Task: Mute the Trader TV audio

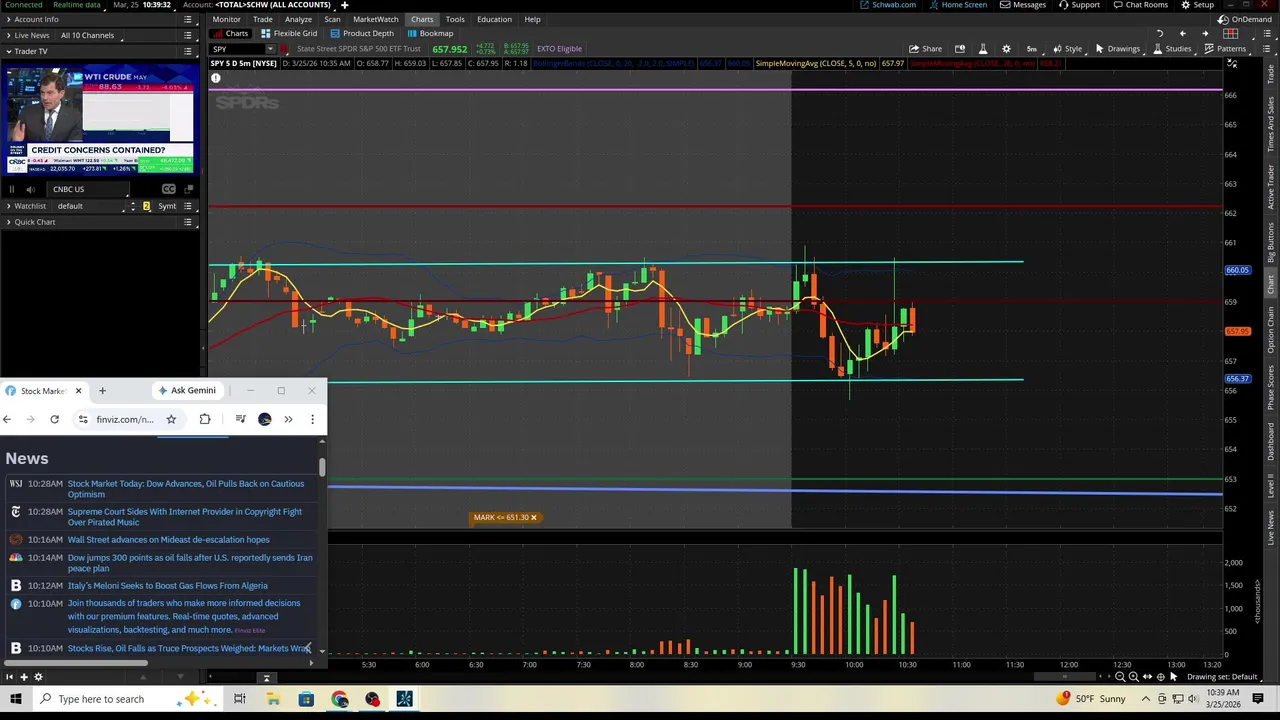Action: [x=31, y=189]
